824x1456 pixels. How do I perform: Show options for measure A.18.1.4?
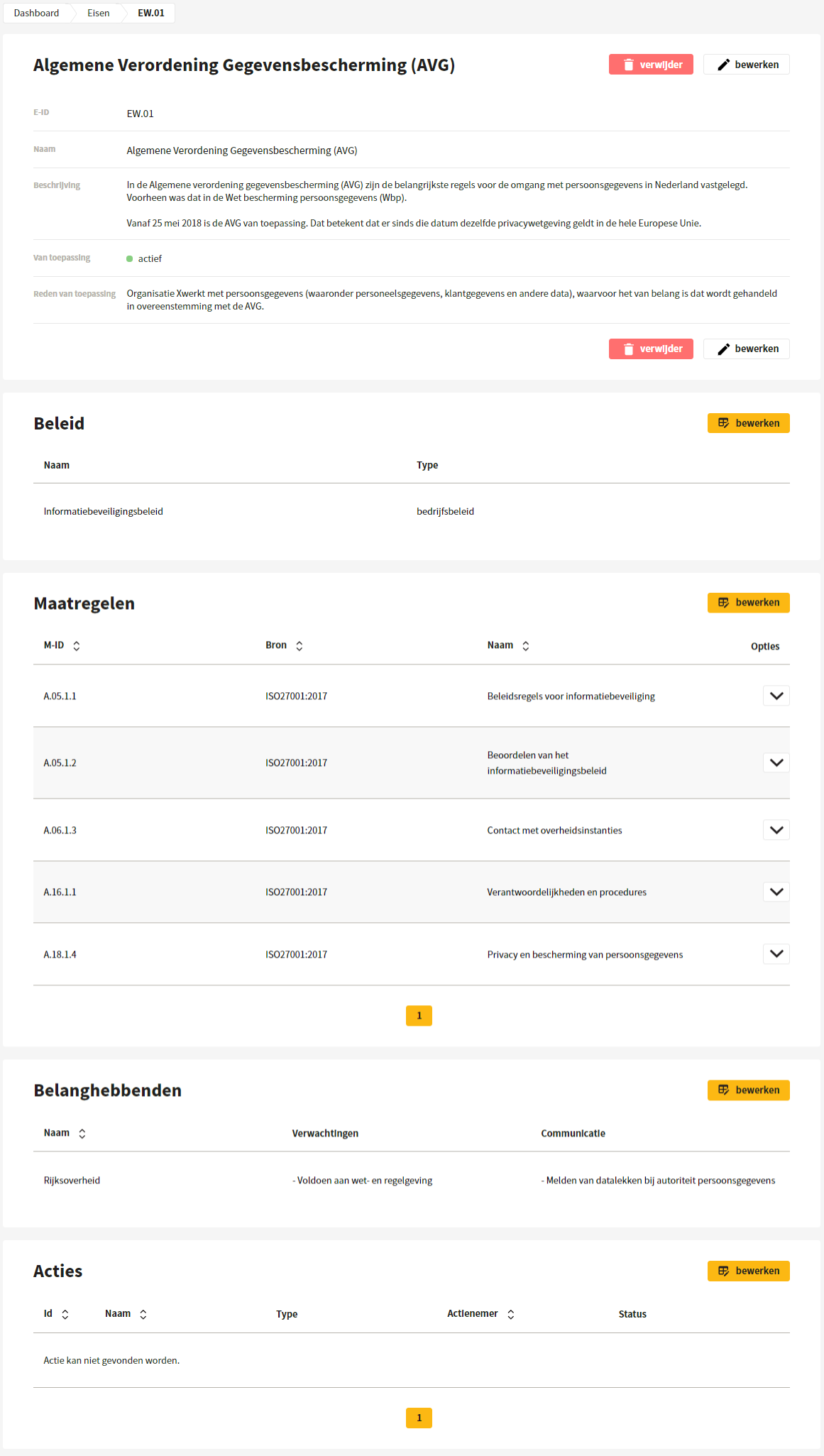point(776,953)
